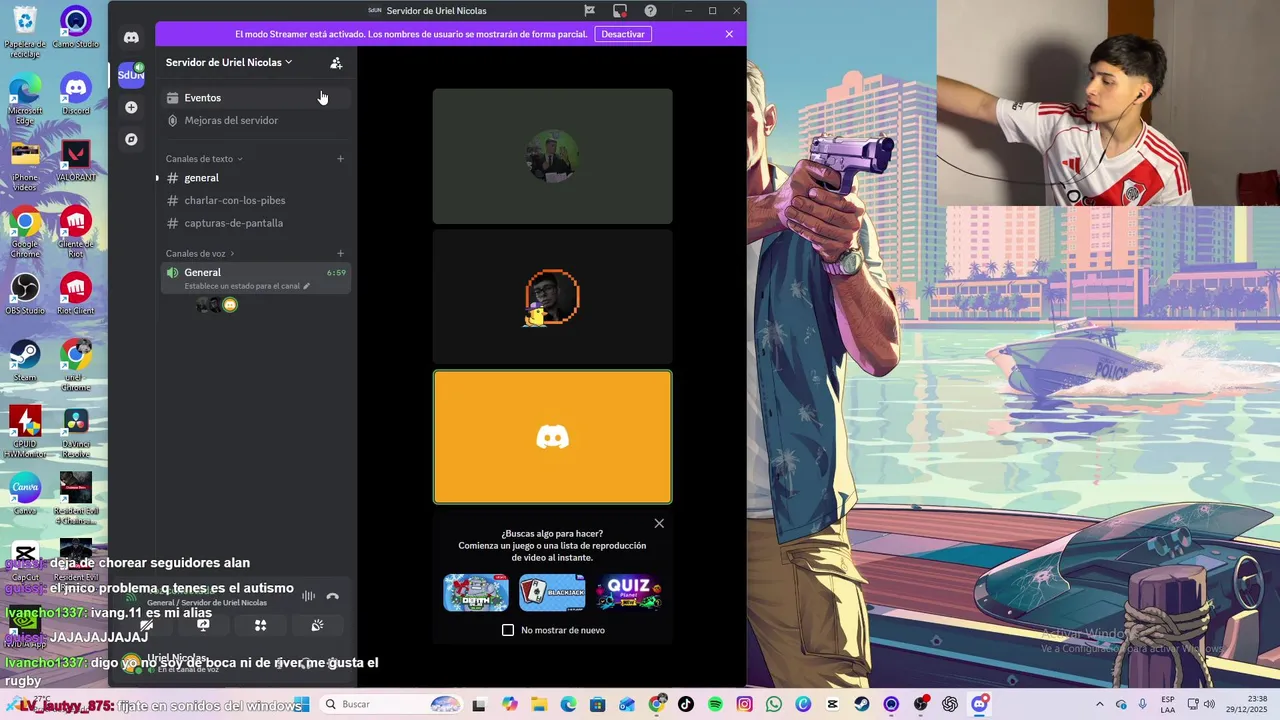Open the Discord help question mark icon

click(x=650, y=11)
